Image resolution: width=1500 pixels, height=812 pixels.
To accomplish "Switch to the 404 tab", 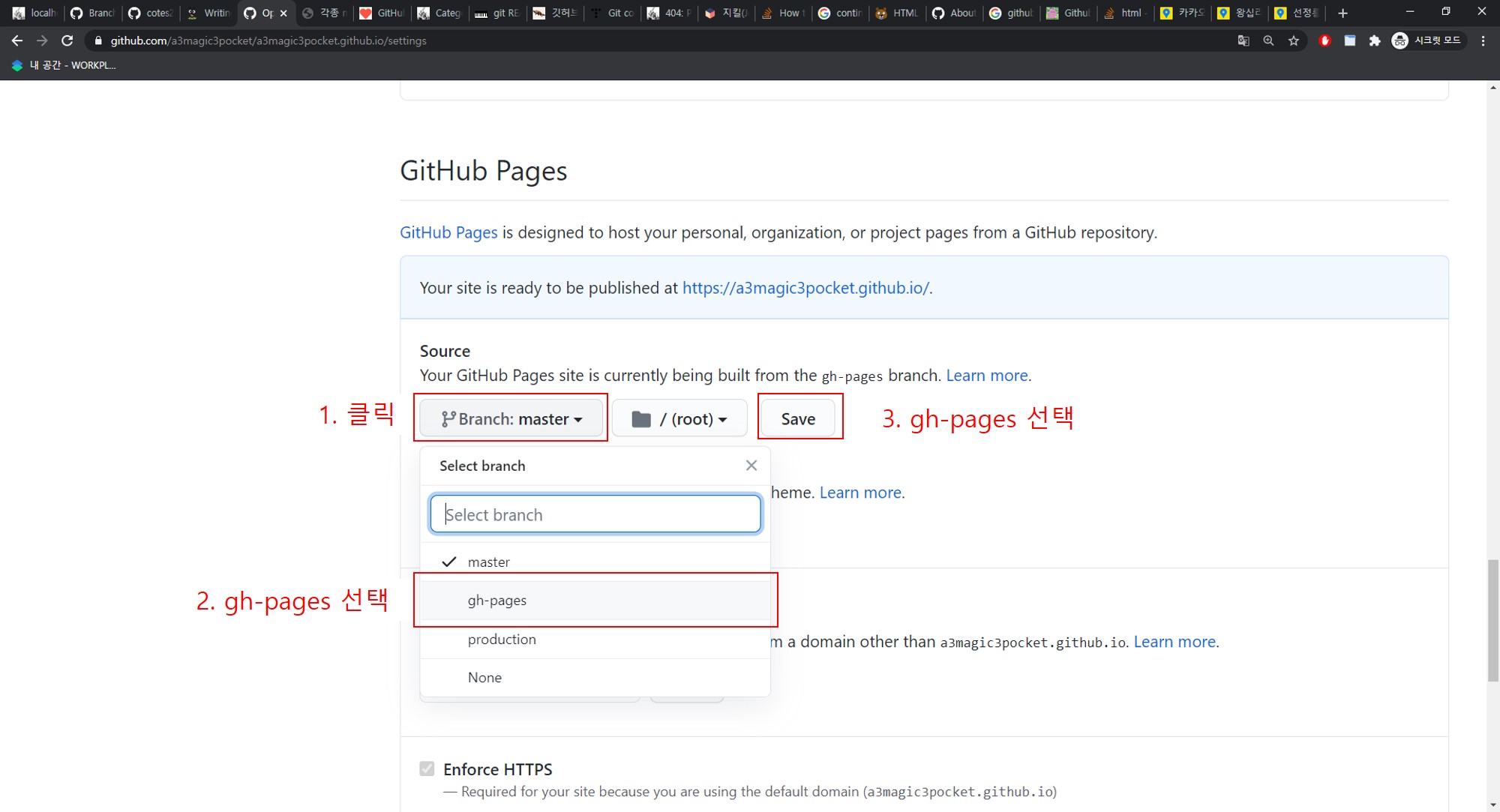I will pyautogui.click(x=670, y=13).
